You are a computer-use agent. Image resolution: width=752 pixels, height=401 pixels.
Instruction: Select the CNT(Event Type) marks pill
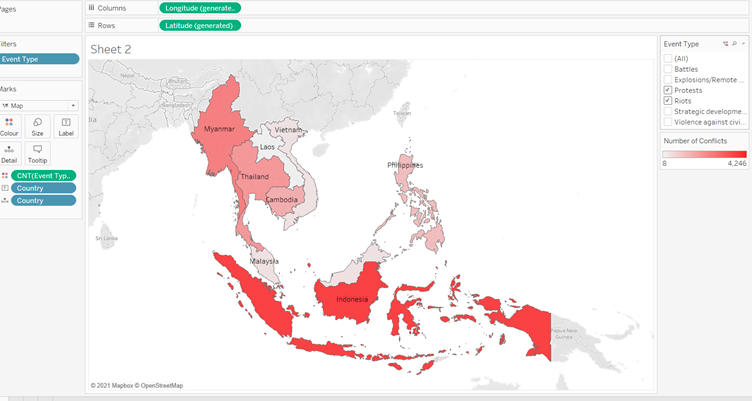[x=44, y=176]
